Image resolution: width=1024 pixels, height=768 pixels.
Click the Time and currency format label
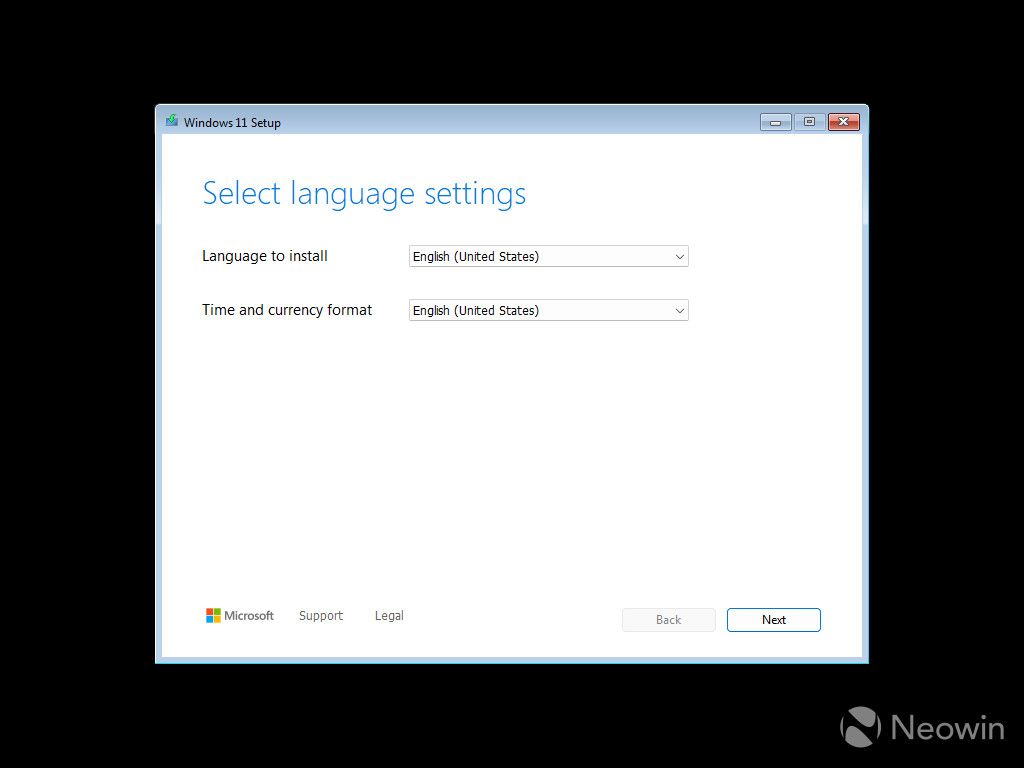(x=287, y=310)
